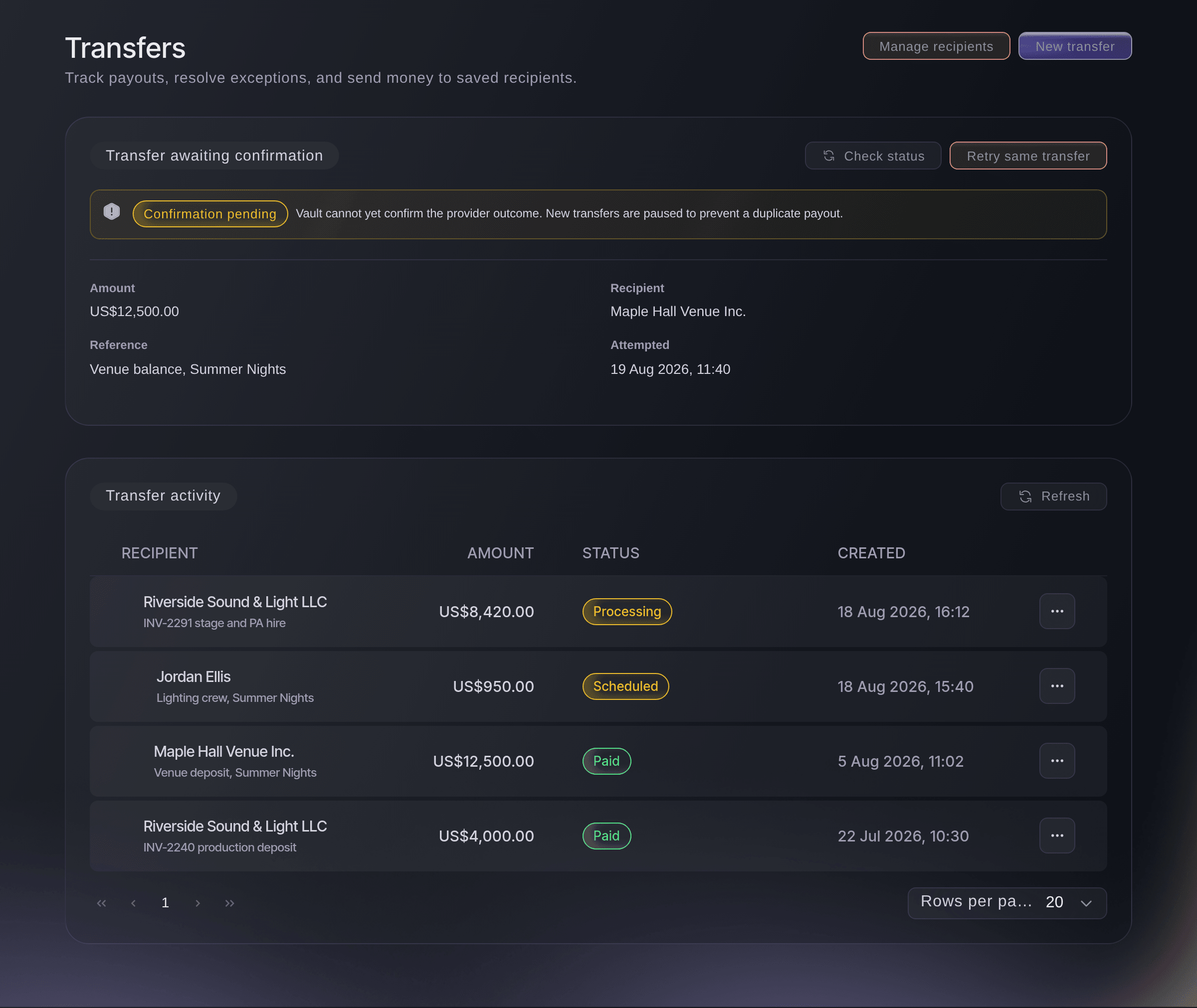Click US$12,500.00 amount in activity table
The image size is (1197, 1008).
coord(483,762)
